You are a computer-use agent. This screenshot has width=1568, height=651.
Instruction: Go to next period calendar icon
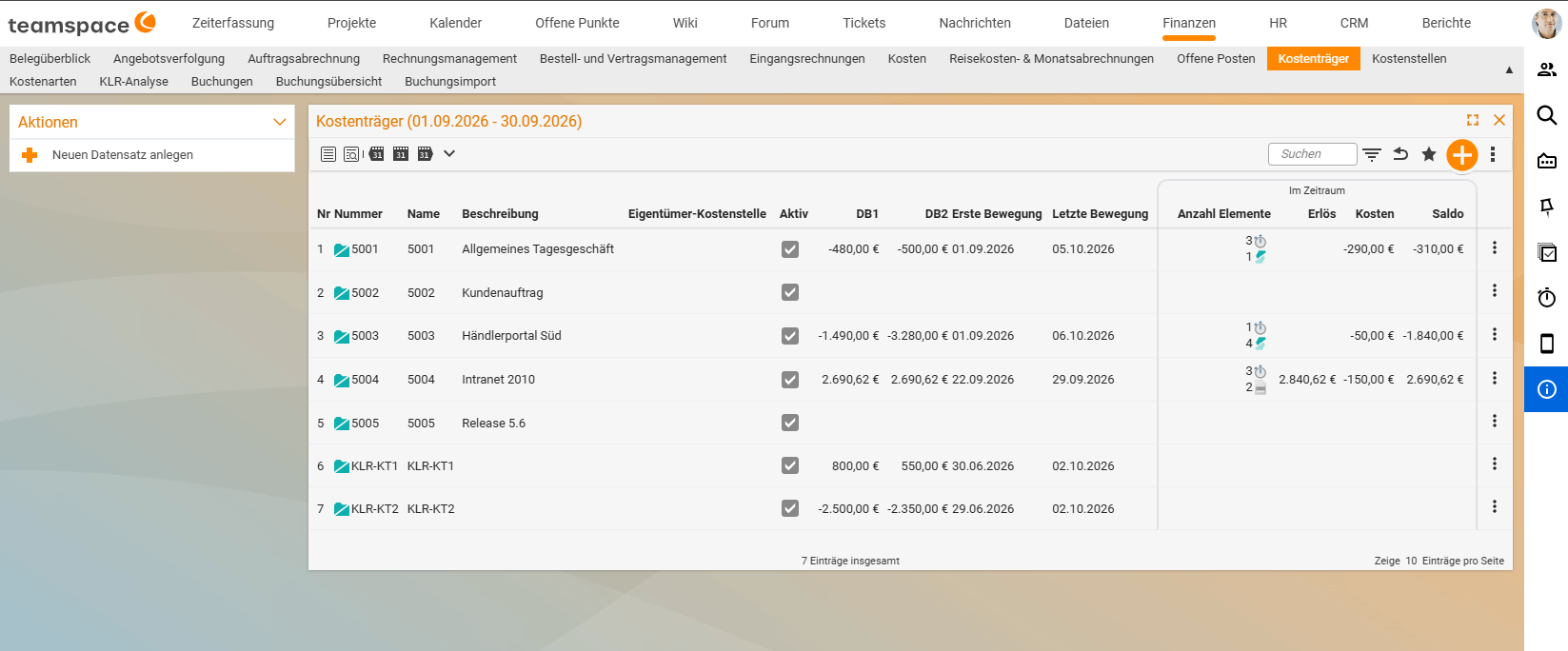(x=425, y=154)
